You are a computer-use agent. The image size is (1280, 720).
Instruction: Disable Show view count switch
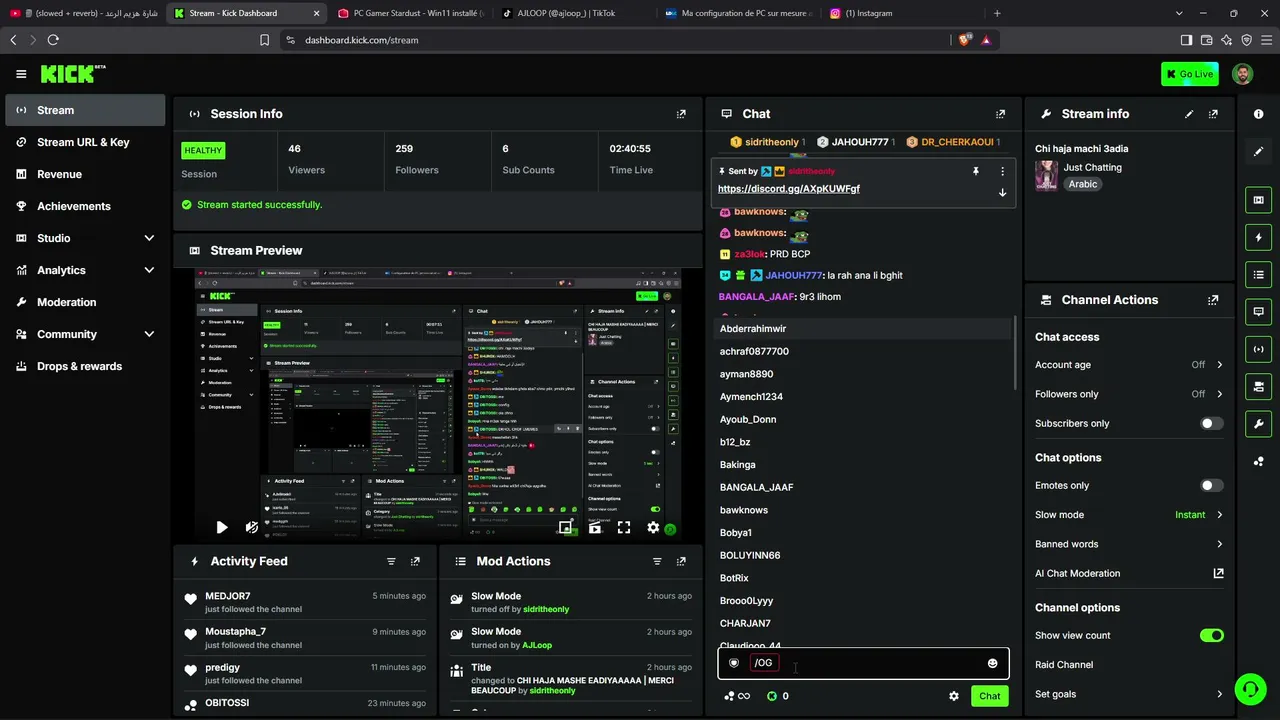click(x=1211, y=636)
